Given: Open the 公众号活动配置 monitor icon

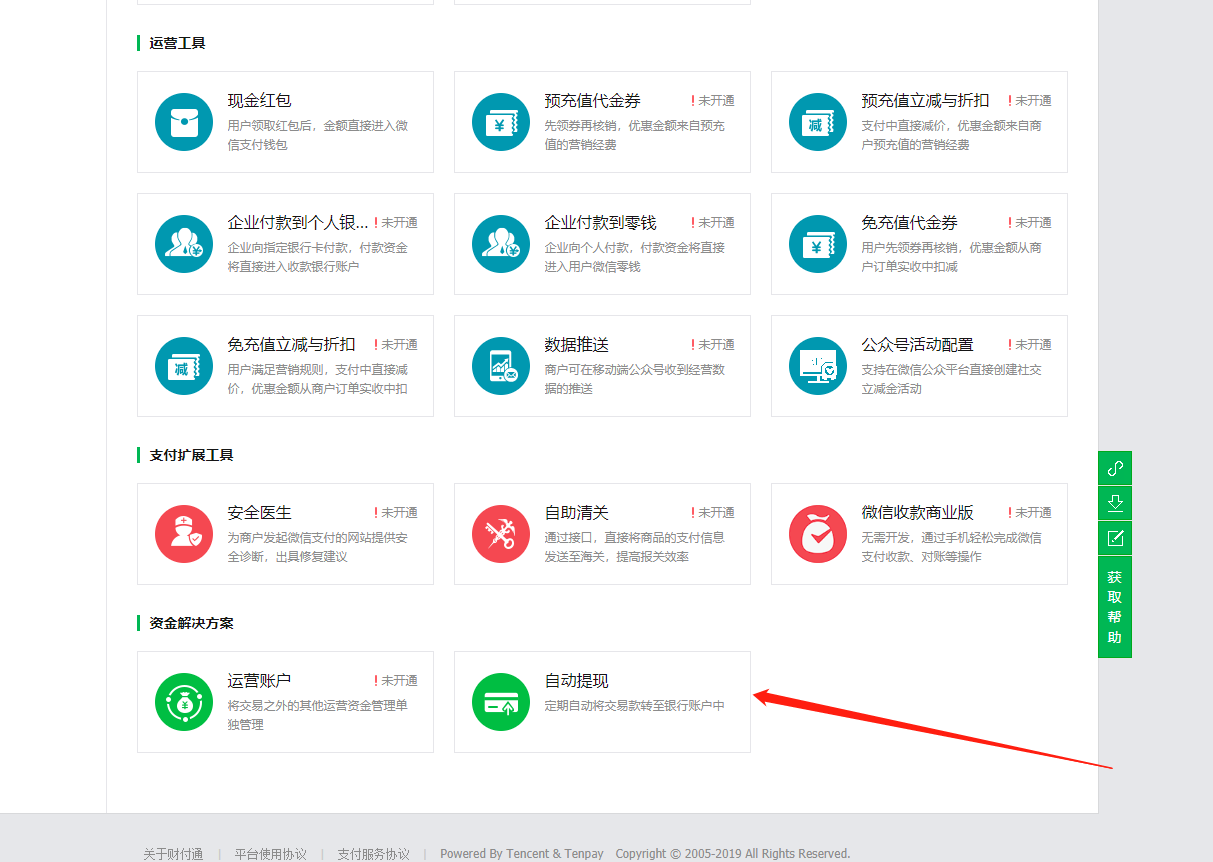Looking at the screenshot, I should 818,366.
